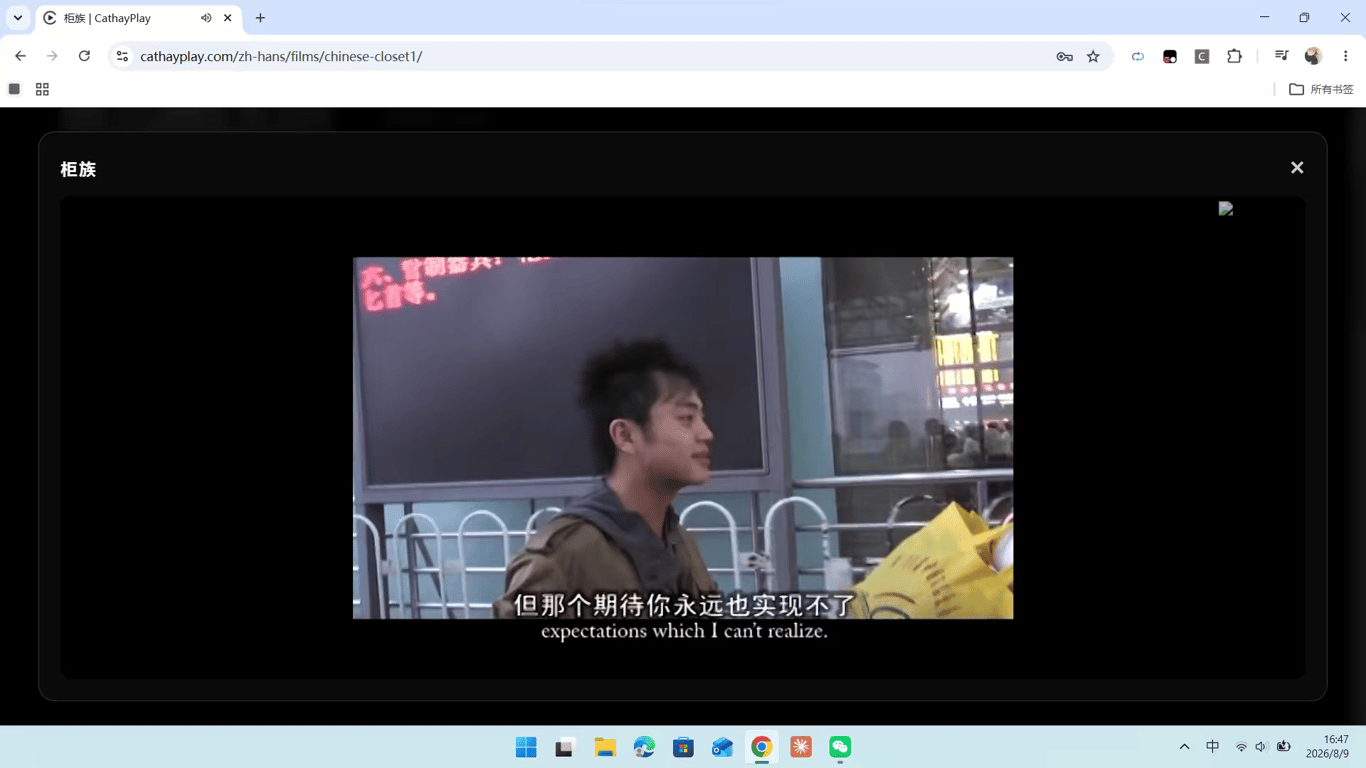Expand the tab search dropdown arrow

(18, 18)
